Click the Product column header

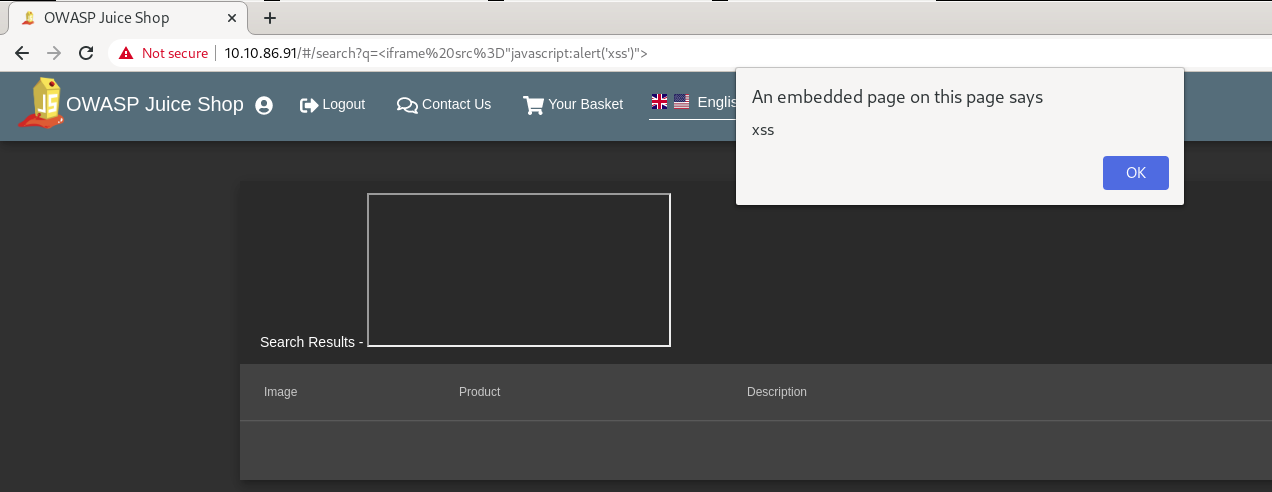coord(479,392)
